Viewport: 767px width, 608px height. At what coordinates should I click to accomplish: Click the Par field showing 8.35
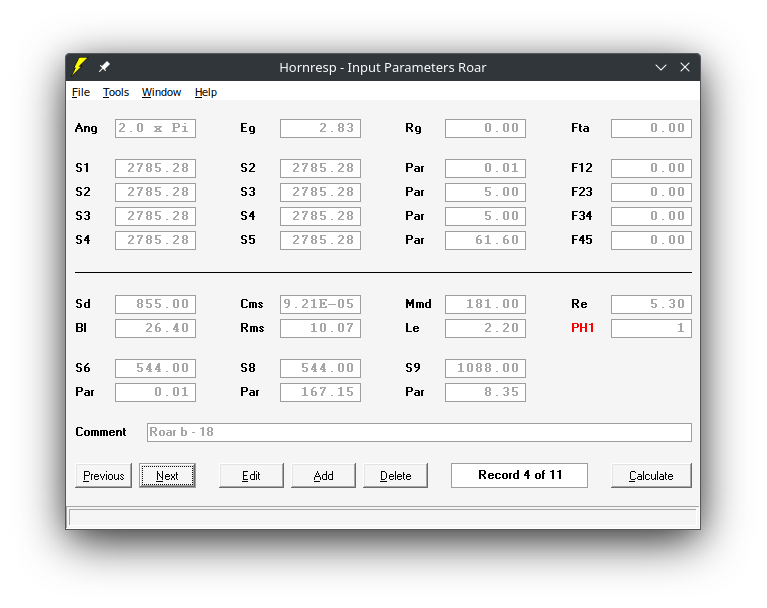[x=485, y=392]
